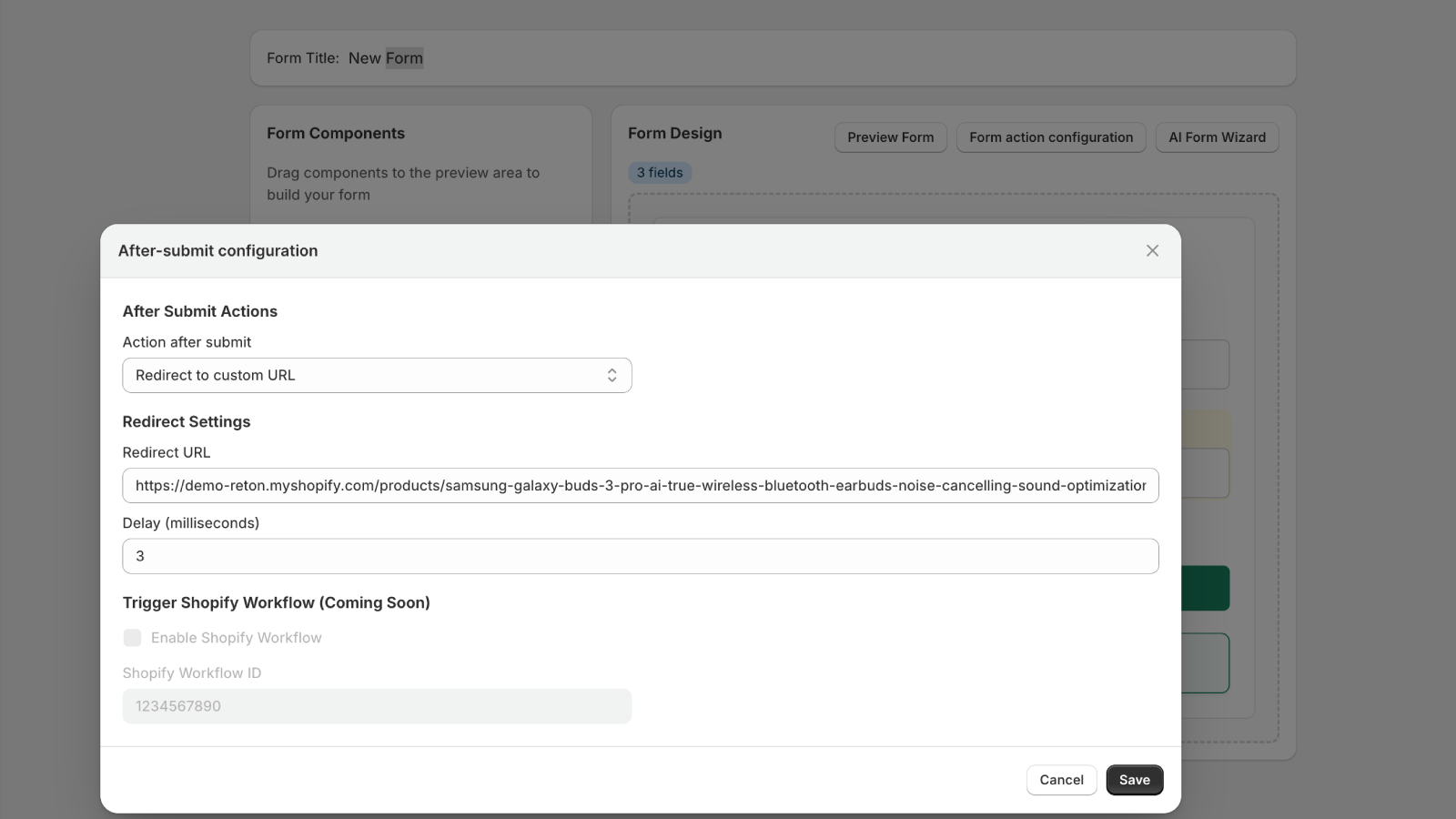Enable the Shopify Workflow checkbox
Screen dimensions: 1456x819
132,637
